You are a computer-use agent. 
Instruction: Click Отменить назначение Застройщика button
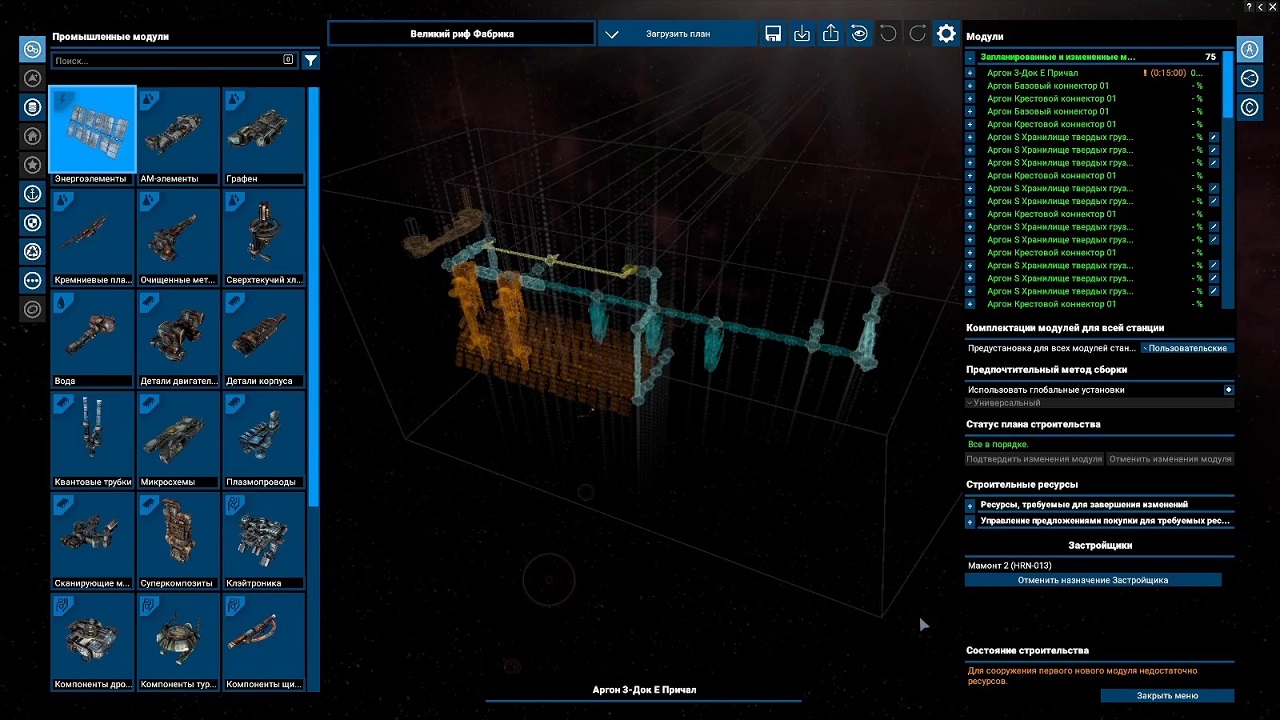[x=1093, y=580]
